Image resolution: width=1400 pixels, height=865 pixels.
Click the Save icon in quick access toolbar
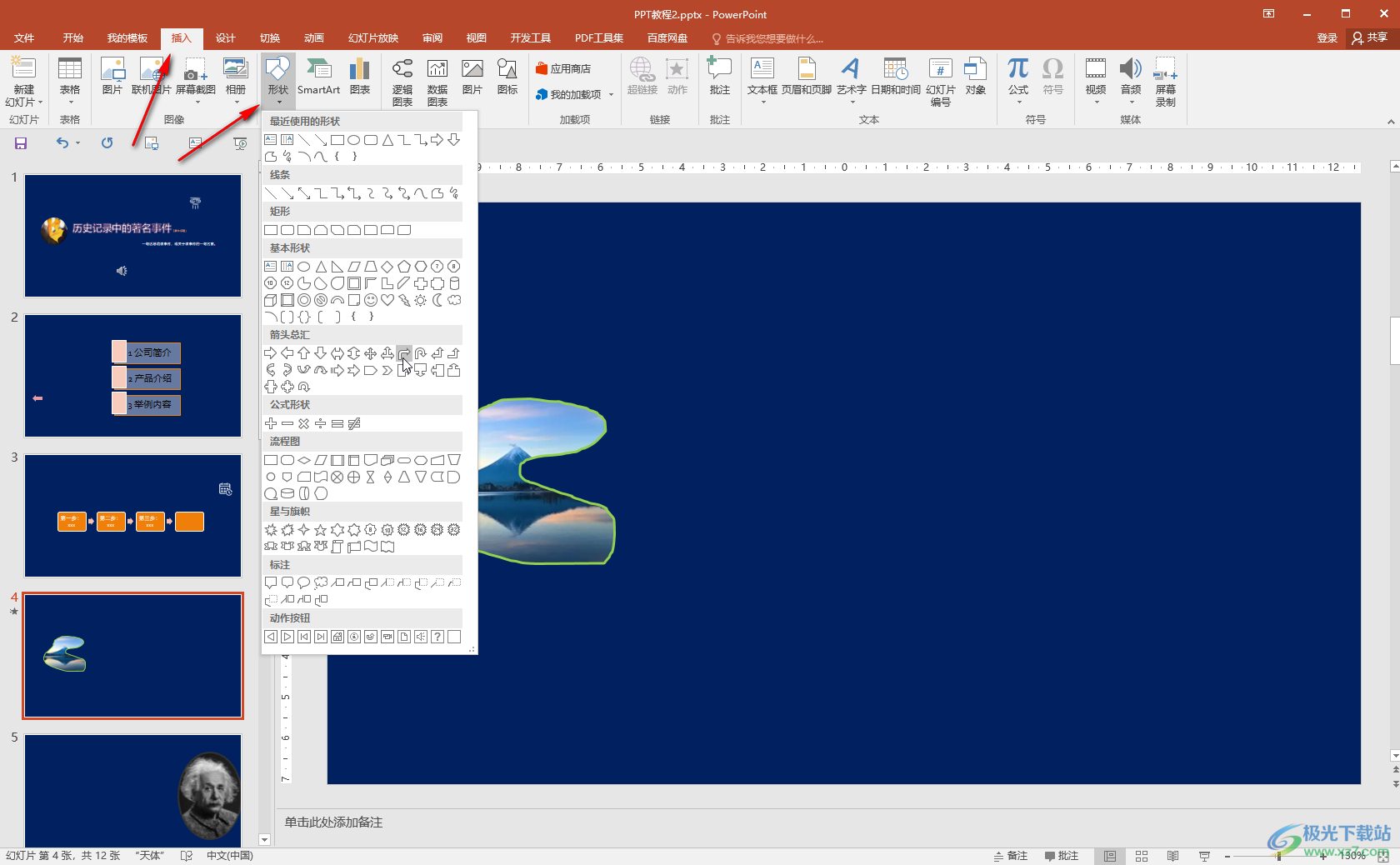click(21, 143)
